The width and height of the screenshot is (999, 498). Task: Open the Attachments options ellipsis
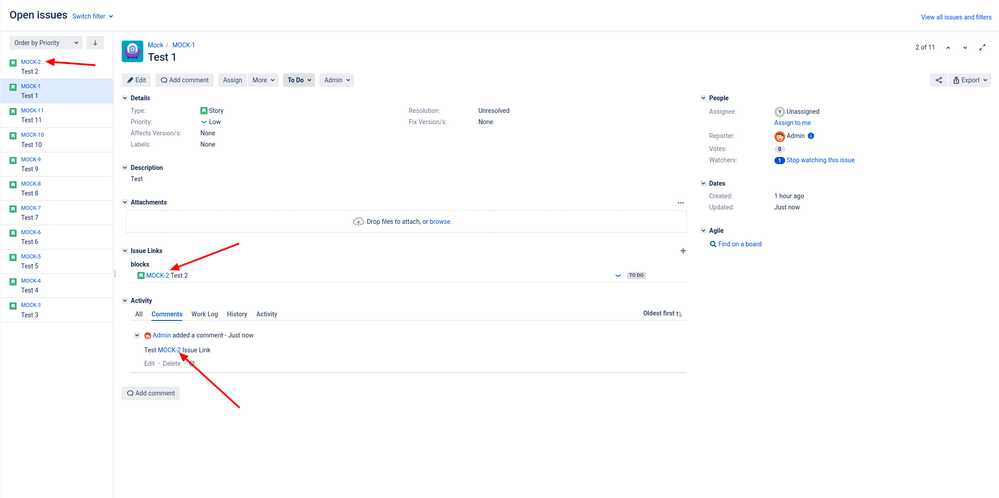pos(680,203)
